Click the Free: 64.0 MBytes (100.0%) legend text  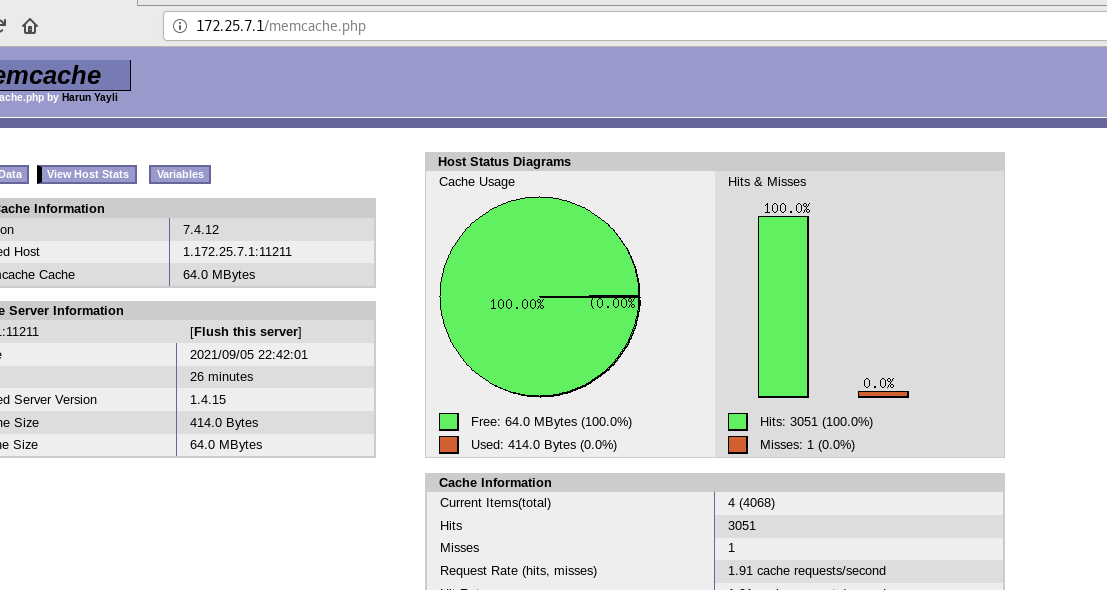551,422
